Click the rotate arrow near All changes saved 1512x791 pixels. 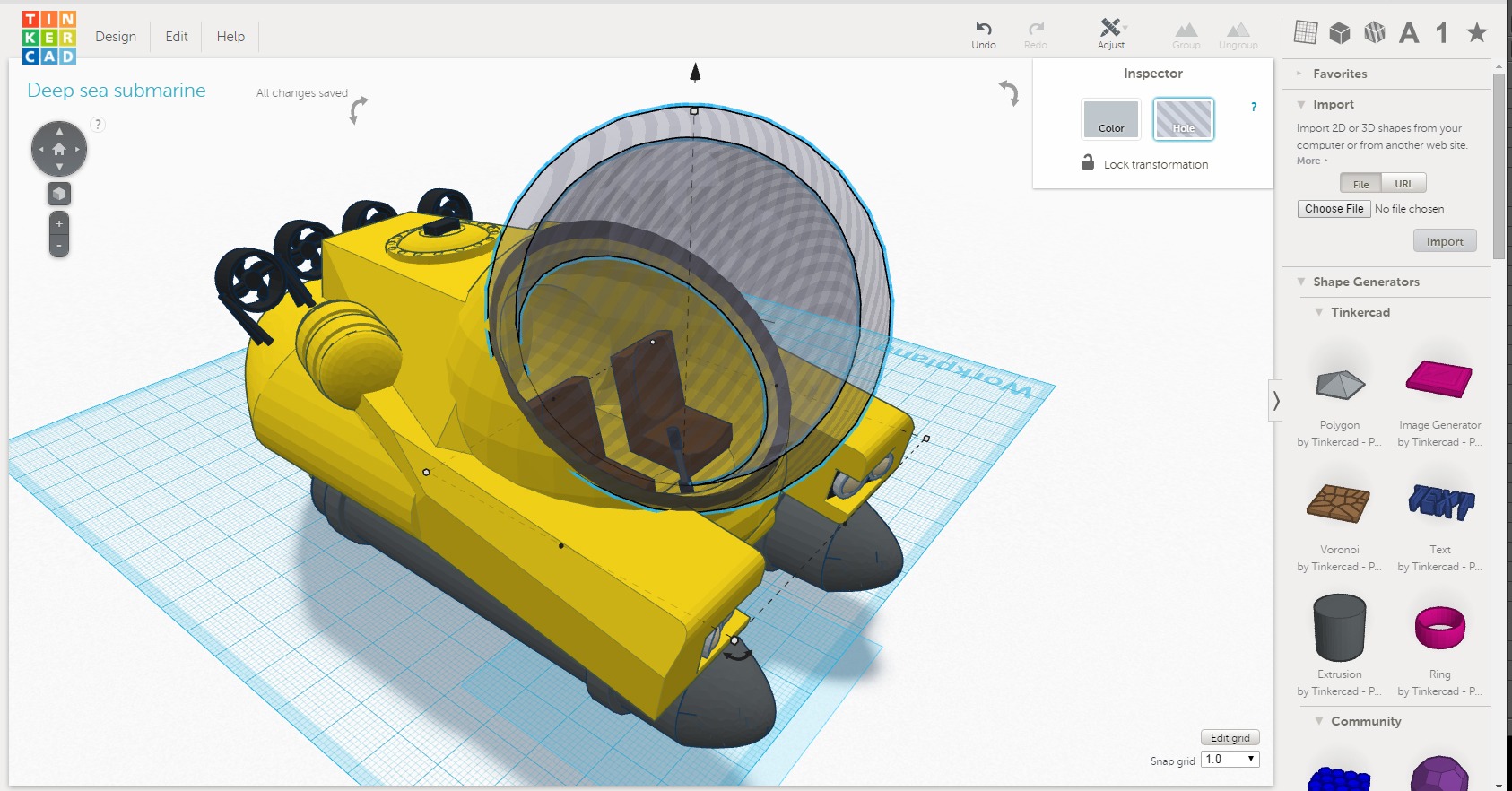pyautogui.click(x=358, y=109)
